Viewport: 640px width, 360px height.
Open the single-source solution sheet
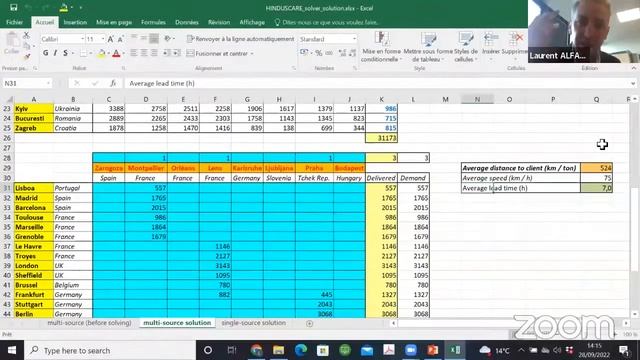tap(253, 322)
